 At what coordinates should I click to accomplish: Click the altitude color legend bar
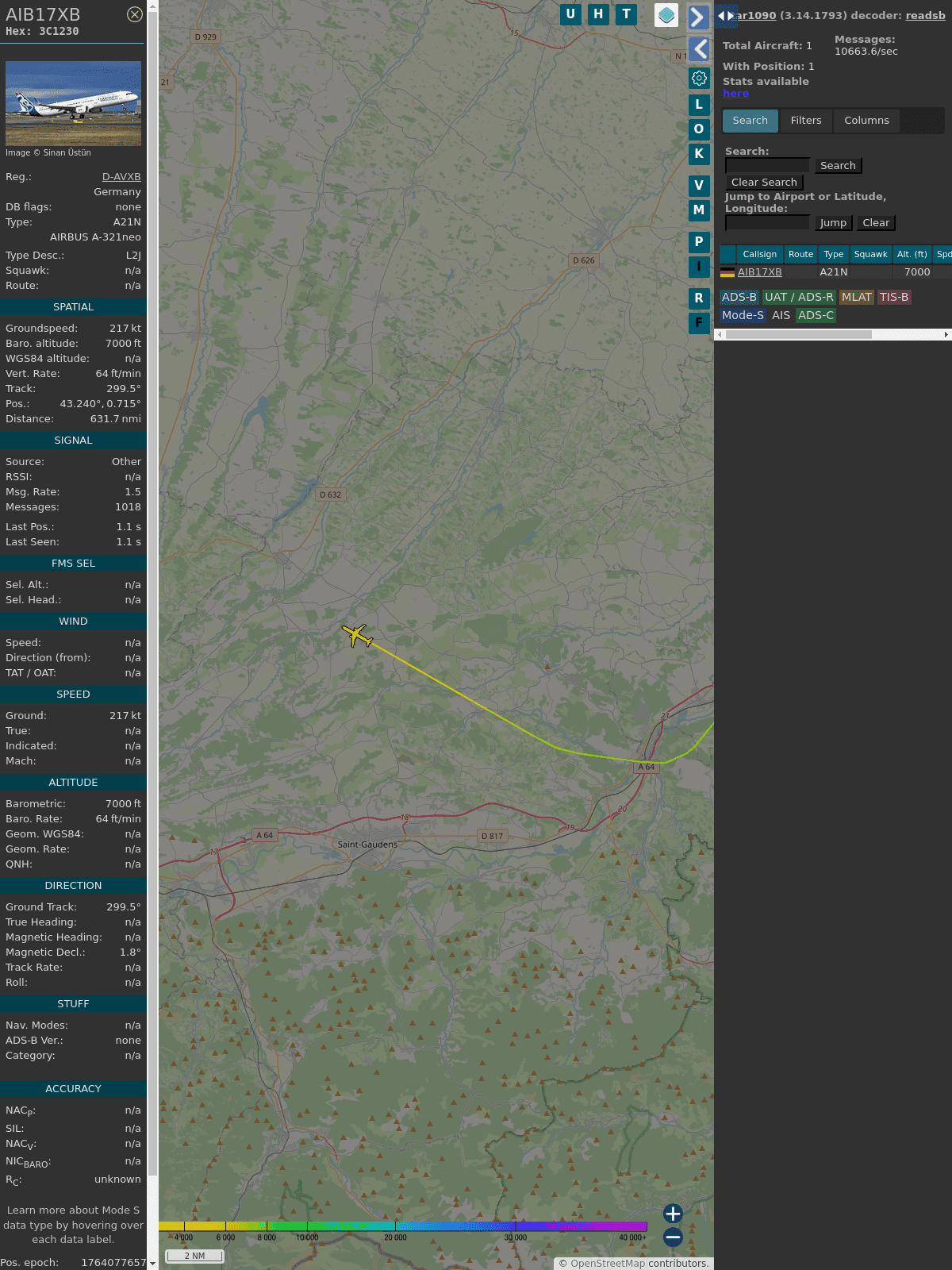tap(403, 1226)
